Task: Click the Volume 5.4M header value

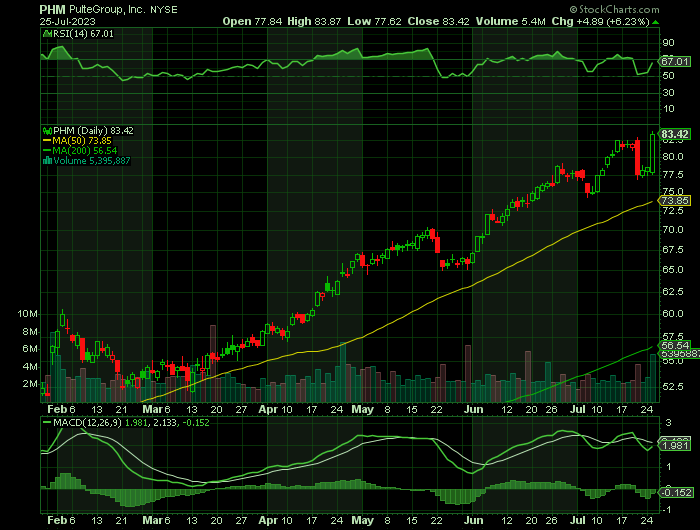Action: click(x=510, y=21)
